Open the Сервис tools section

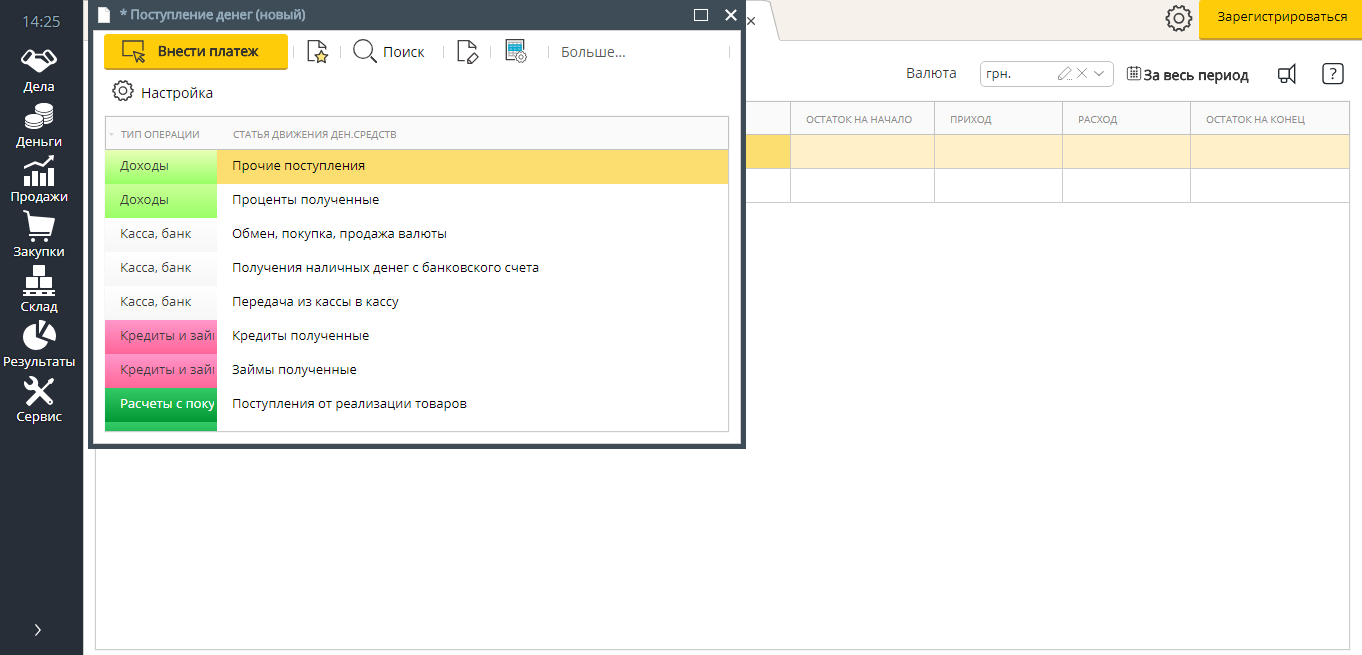click(39, 400)
